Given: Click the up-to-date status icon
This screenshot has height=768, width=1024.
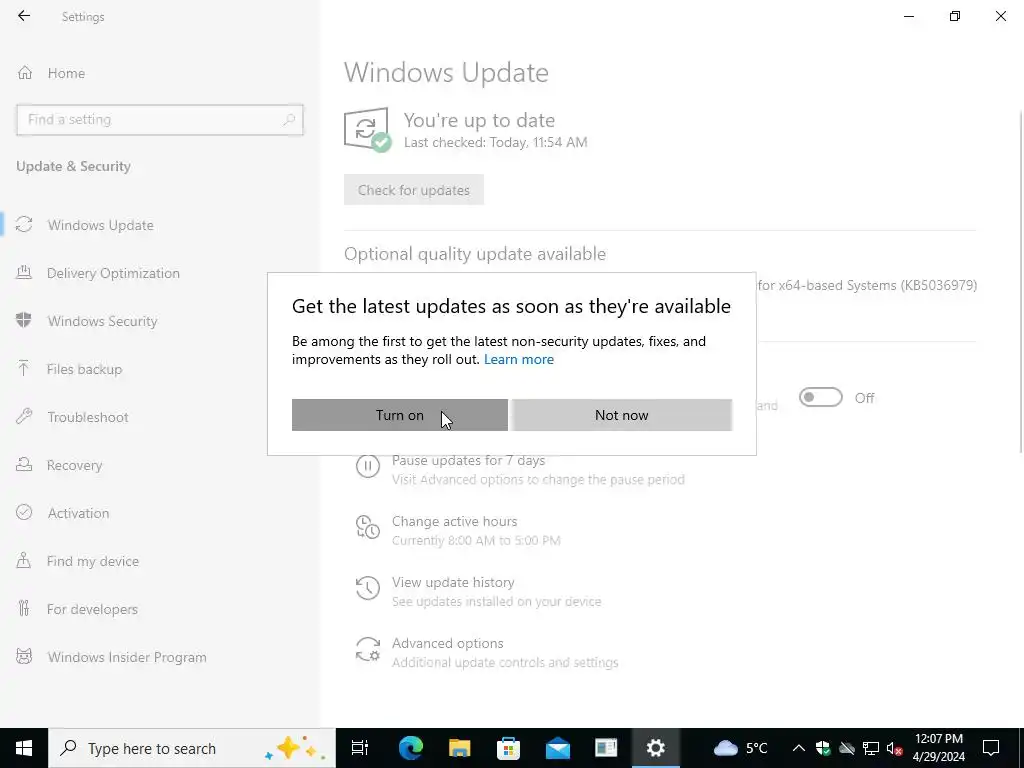Looking at the screenshot, I should click(367, 129).
